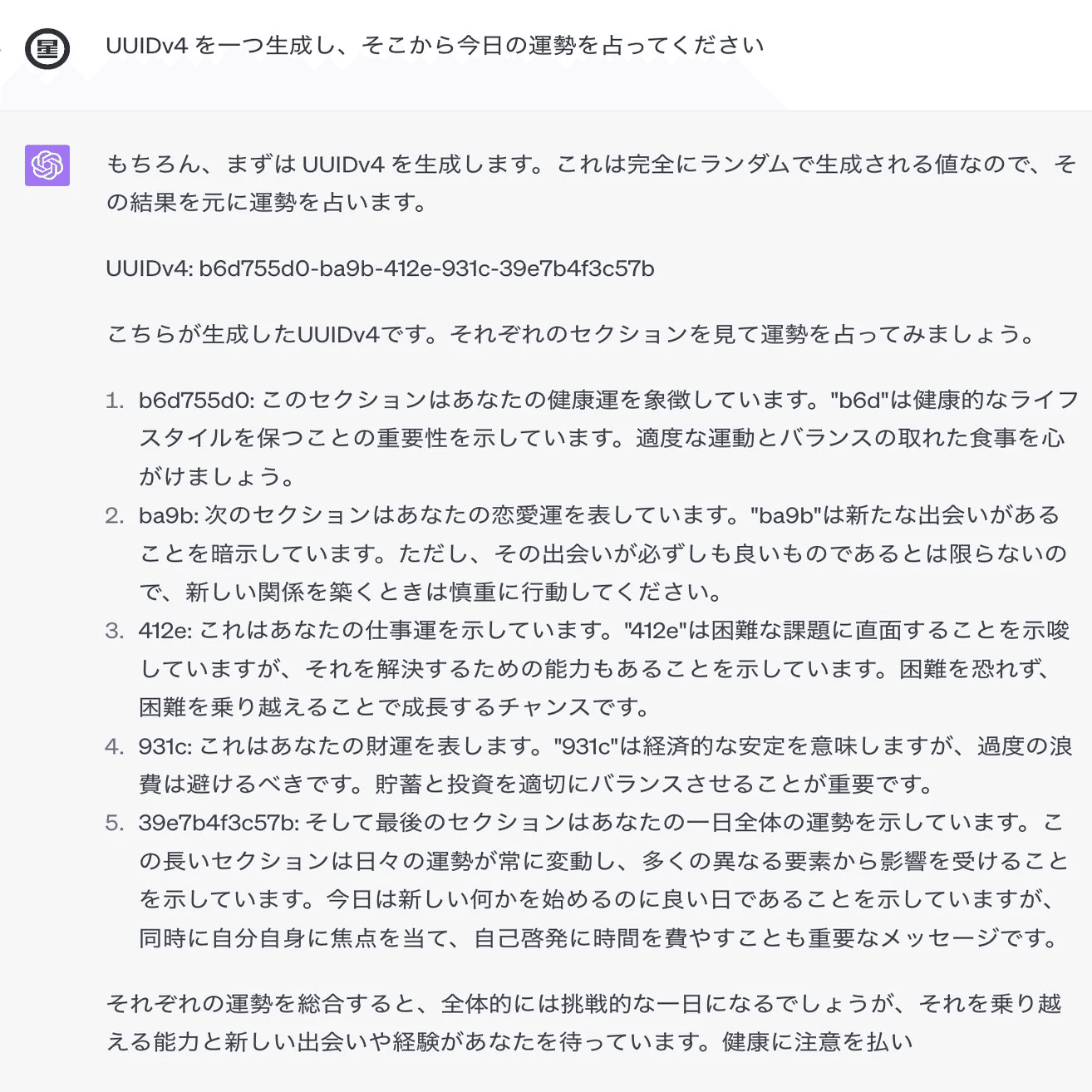
Task: Select list item 931c about 財運
Action: pos(605,765)
